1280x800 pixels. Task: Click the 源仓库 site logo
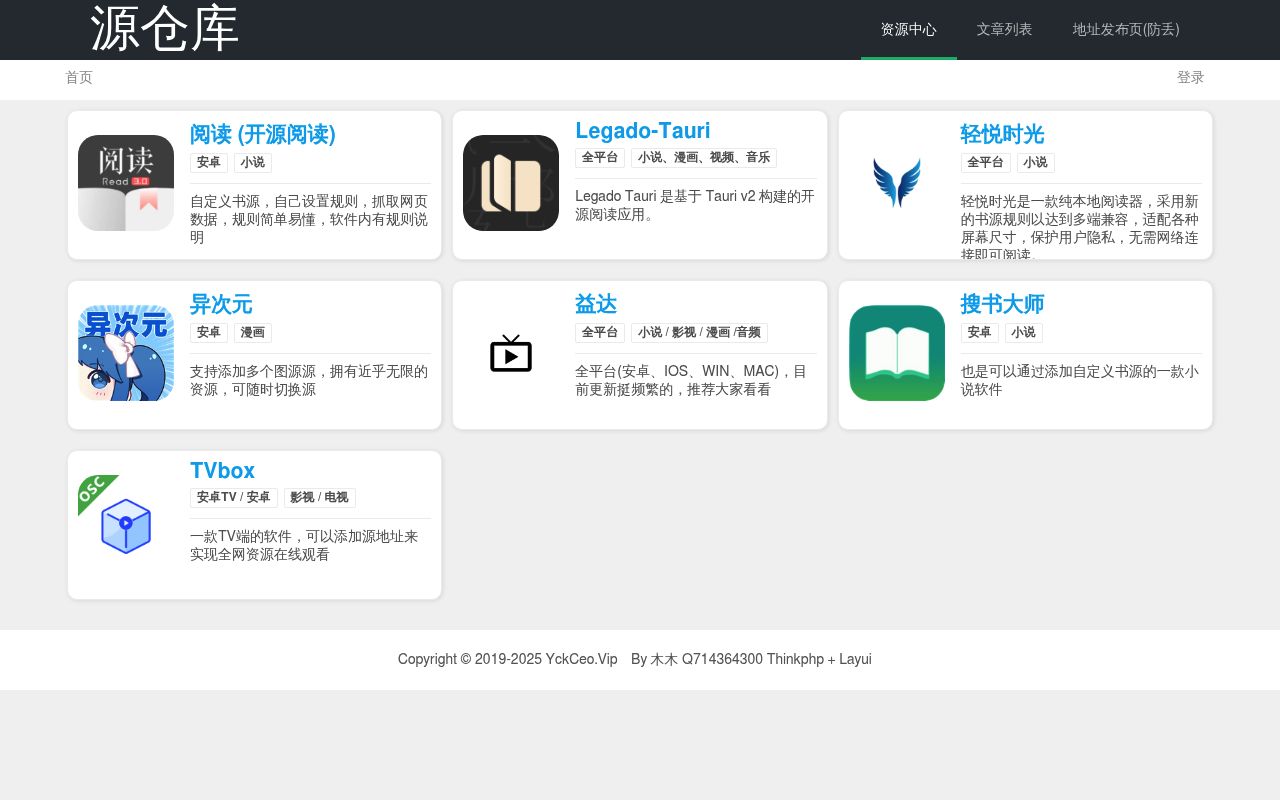point(165,29)
